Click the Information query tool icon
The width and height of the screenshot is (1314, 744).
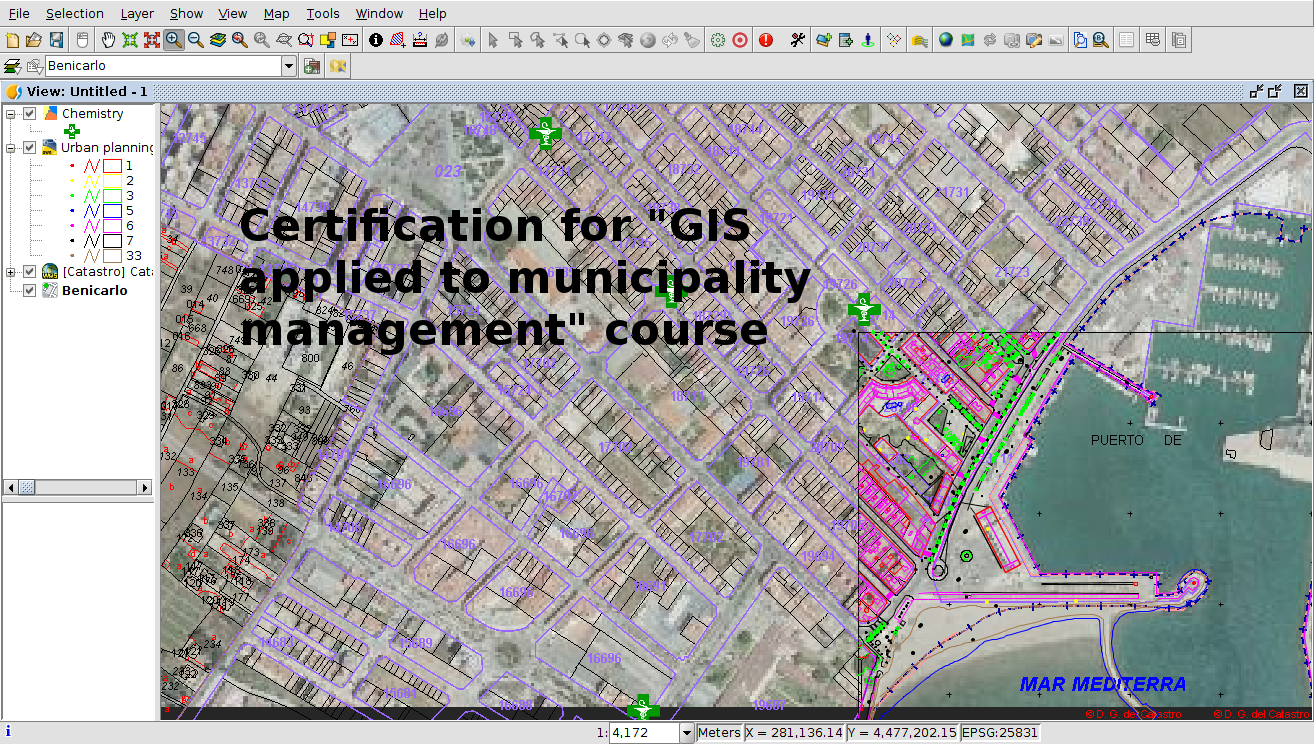click(x=376, y=40)
